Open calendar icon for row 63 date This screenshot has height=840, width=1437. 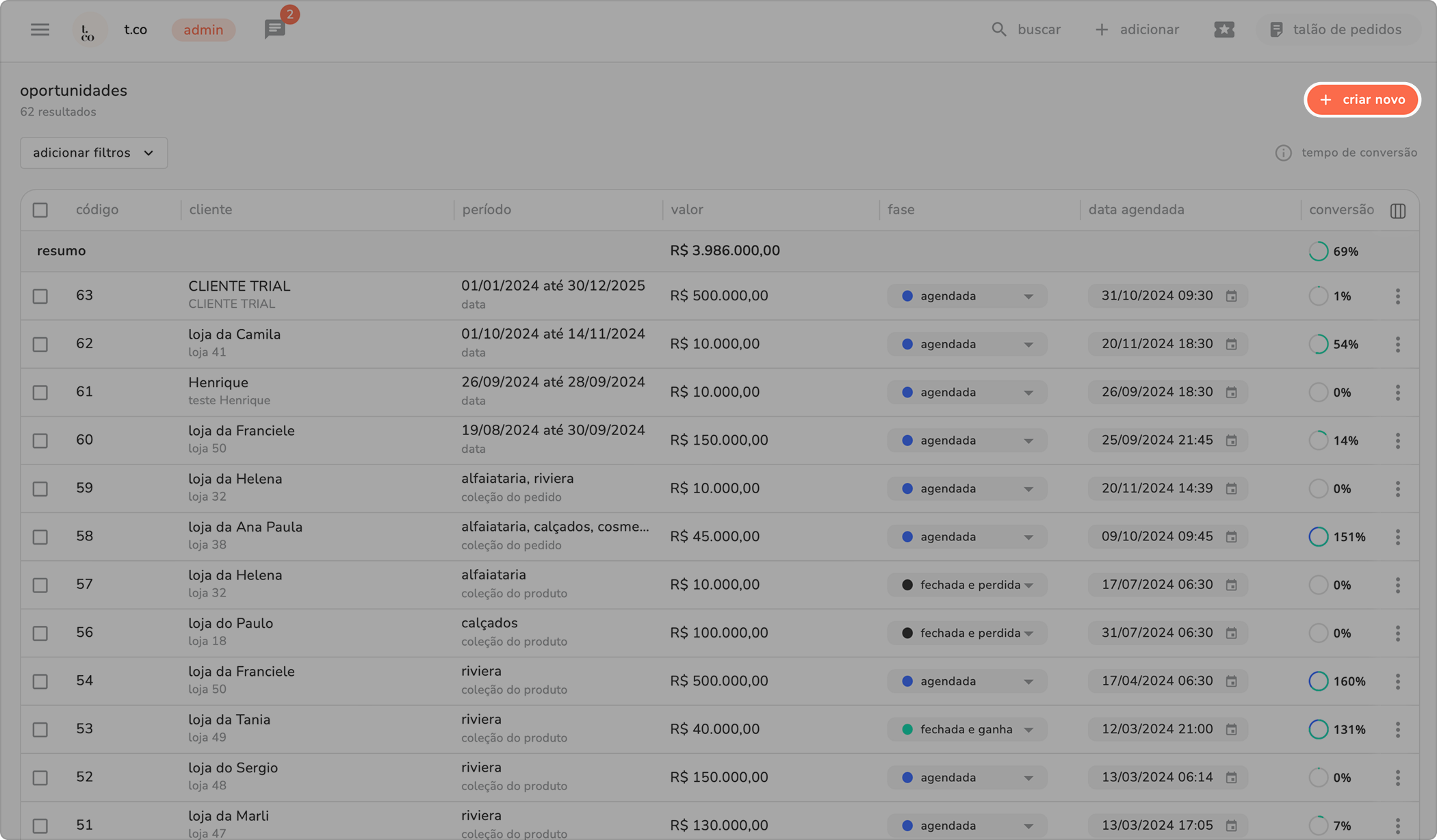tap(1231, 296)
